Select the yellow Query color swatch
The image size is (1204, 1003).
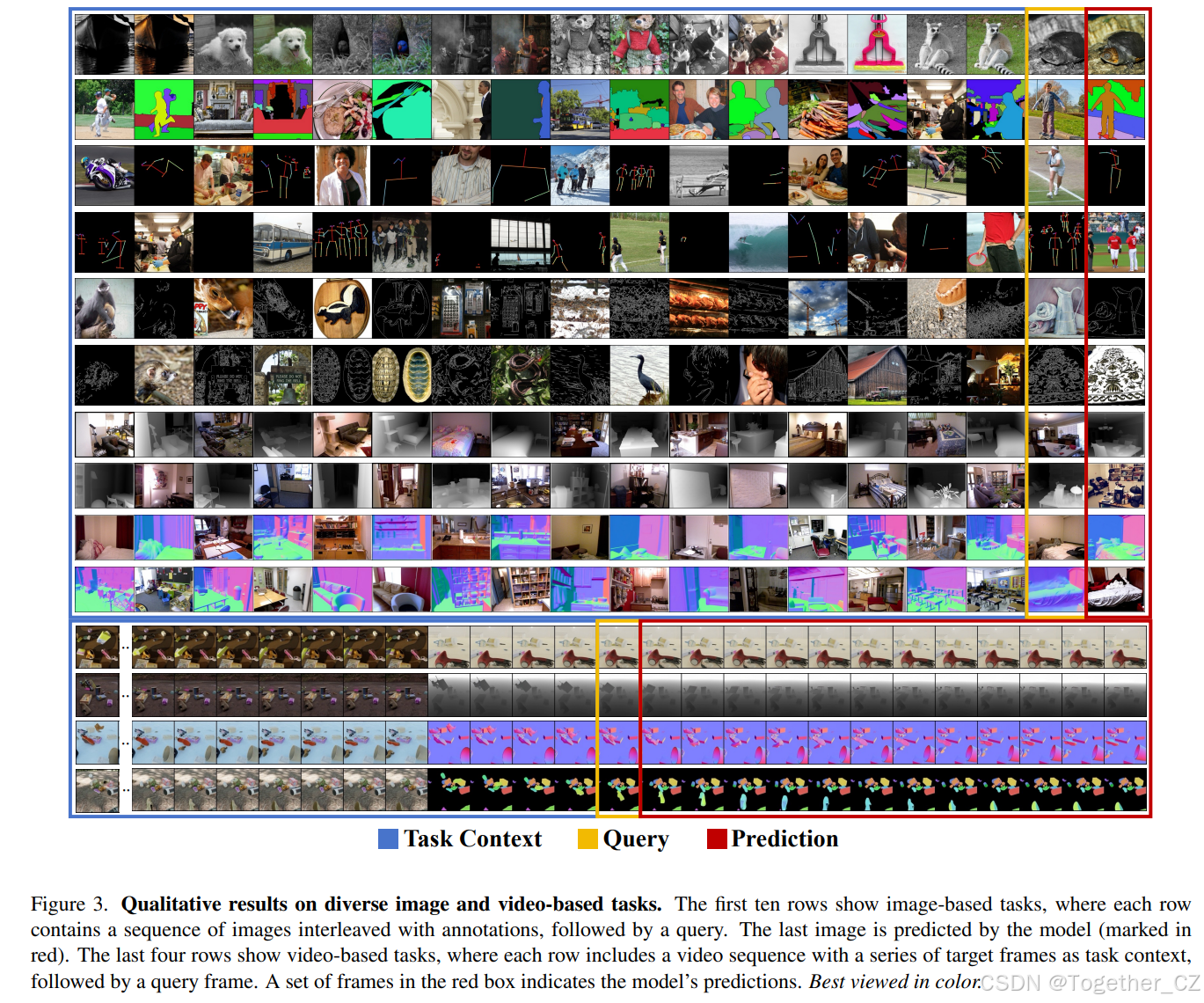(587, 838)
